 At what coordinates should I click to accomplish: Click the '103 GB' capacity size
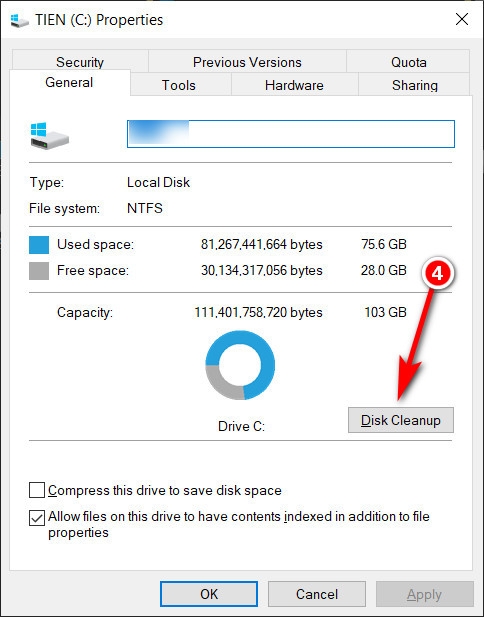click(x=386, y=312)
